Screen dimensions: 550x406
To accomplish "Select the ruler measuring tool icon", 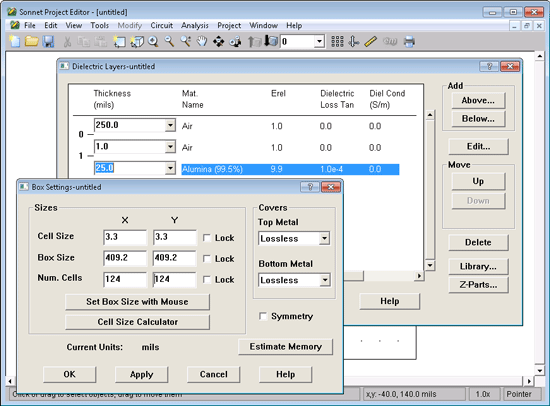I will (370, 42).
